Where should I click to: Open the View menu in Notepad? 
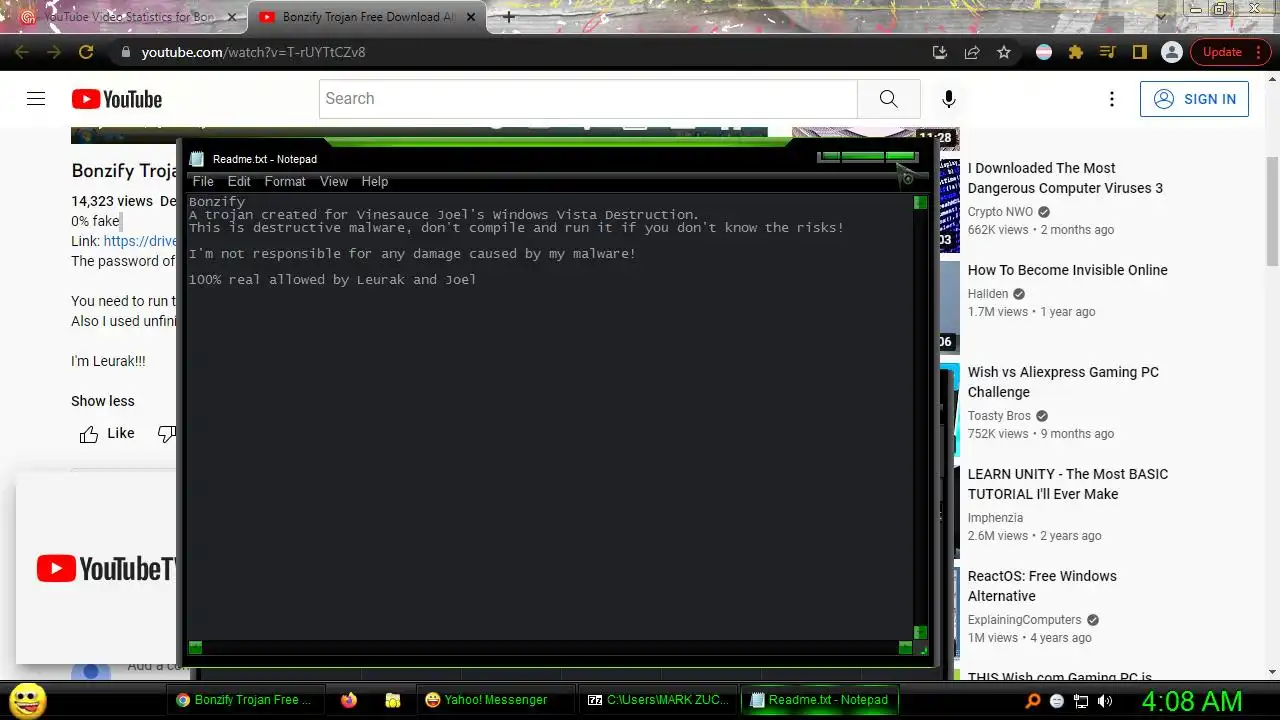tap(334, 181)
